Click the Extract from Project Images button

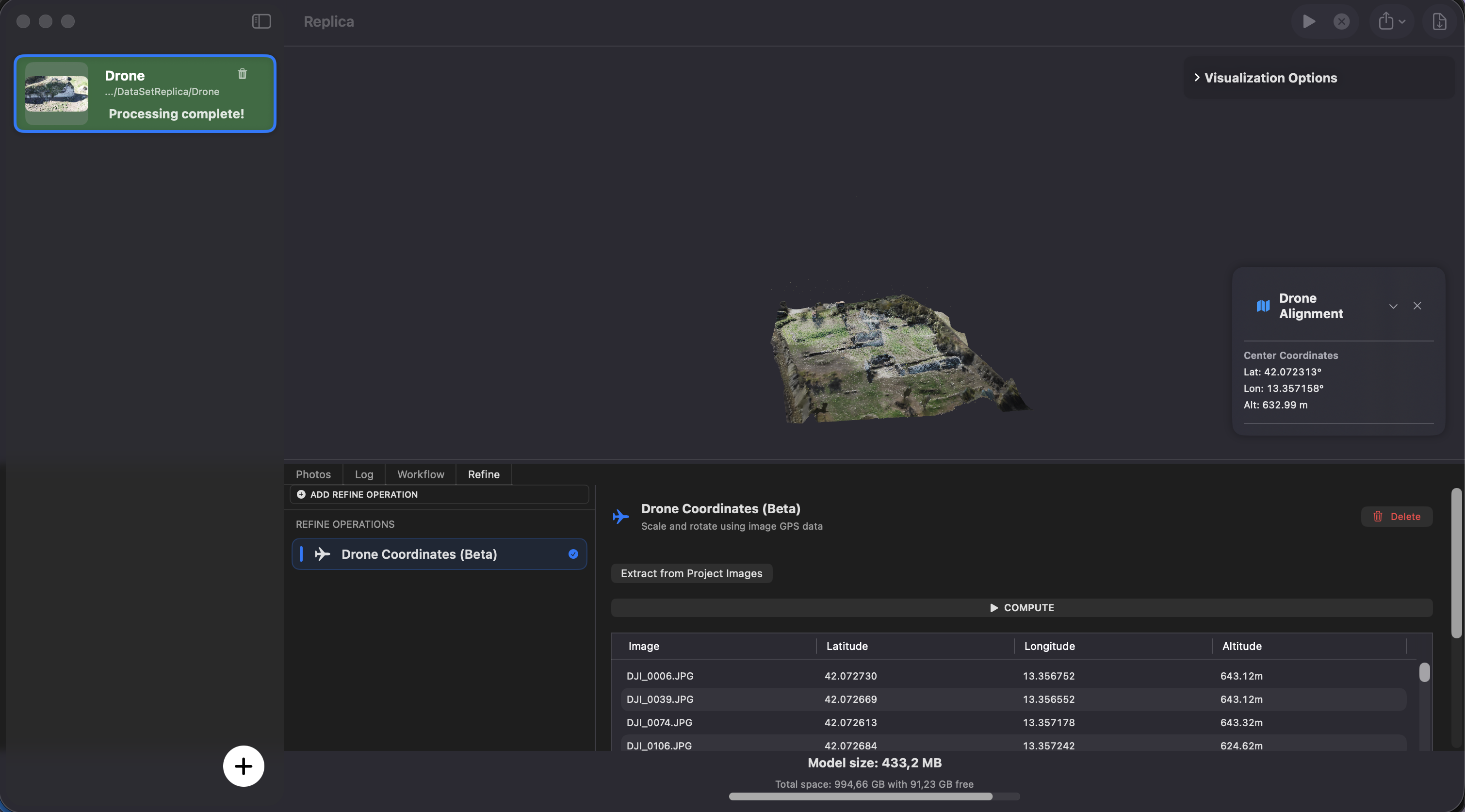tap(691, 573)
